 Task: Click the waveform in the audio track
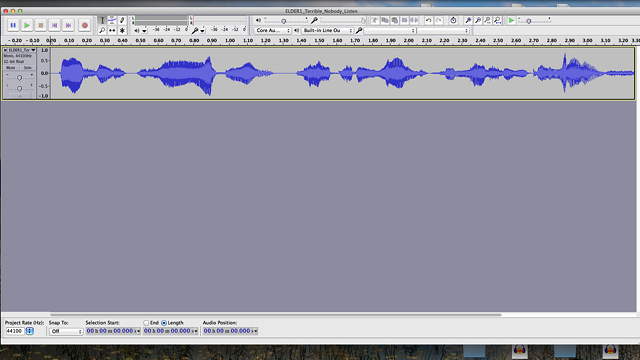coord(342,73)
